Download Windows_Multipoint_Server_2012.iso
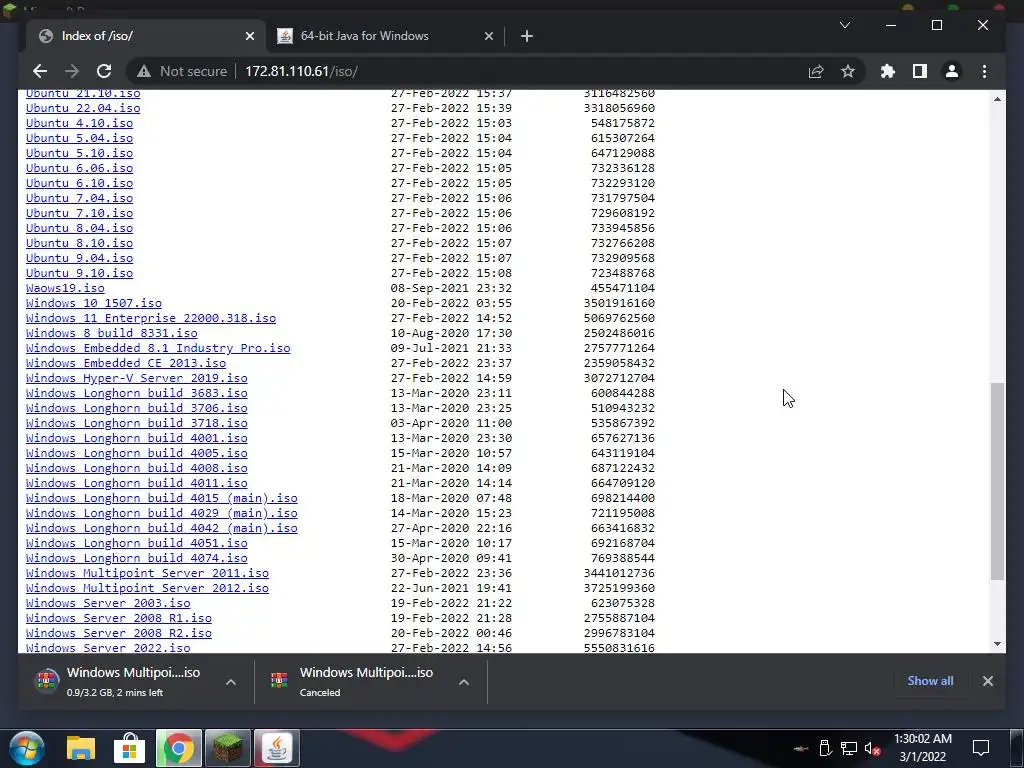1024x768 pixels. coord(147,589)
